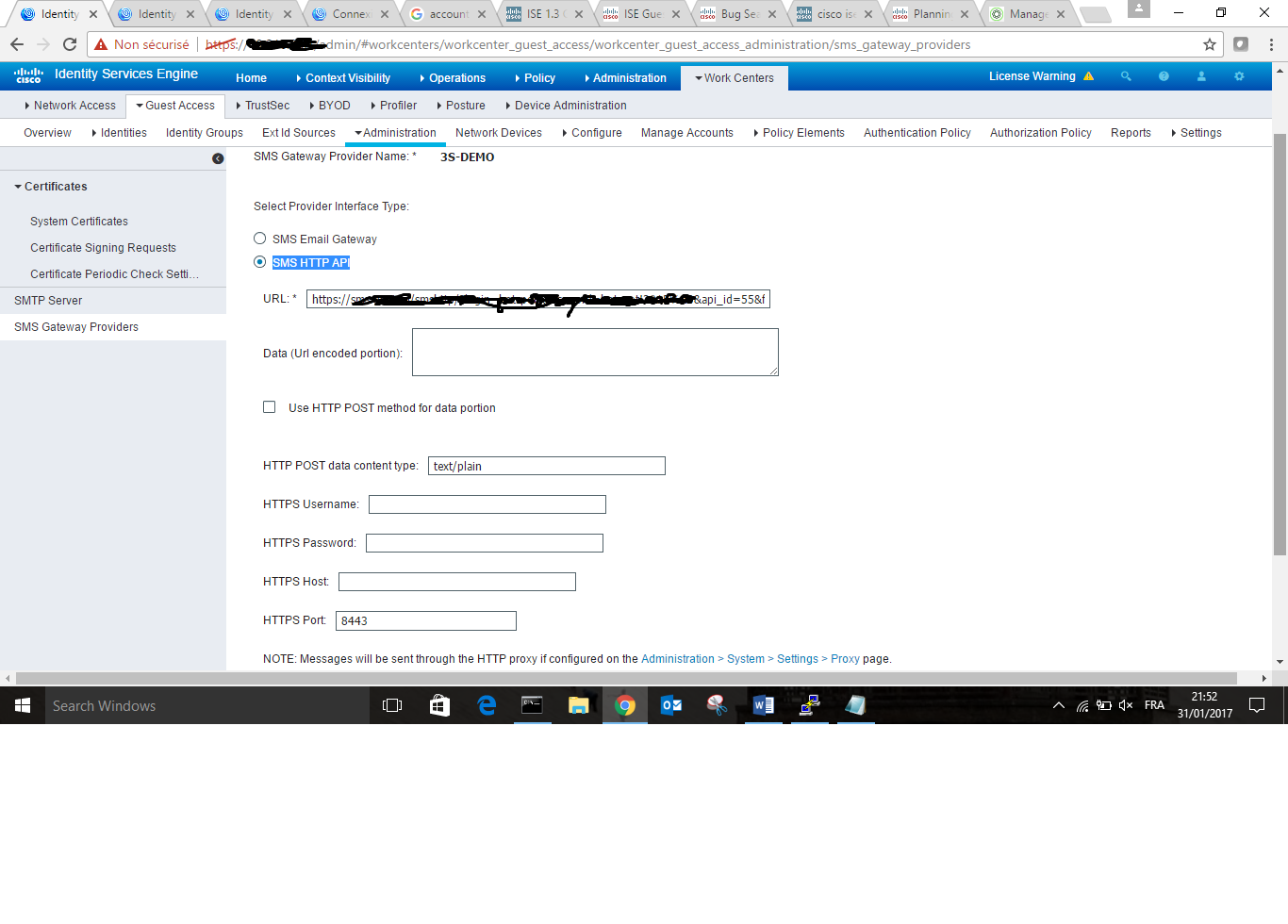Open System Certificates in the sidebar
This screenshot has height=924, width=1288.
79,222
